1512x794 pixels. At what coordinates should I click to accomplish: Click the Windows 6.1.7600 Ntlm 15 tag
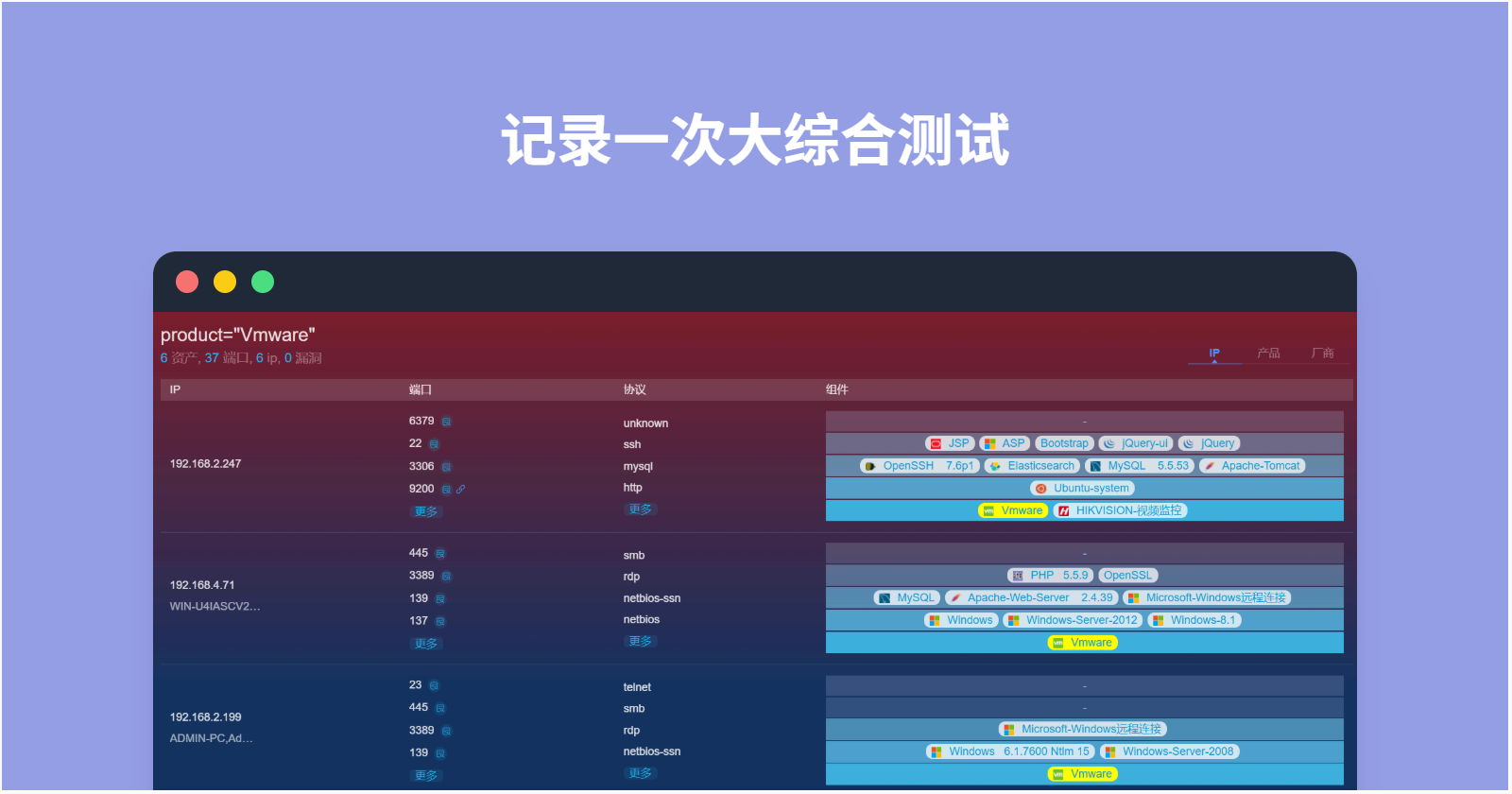click(1010, 752)
